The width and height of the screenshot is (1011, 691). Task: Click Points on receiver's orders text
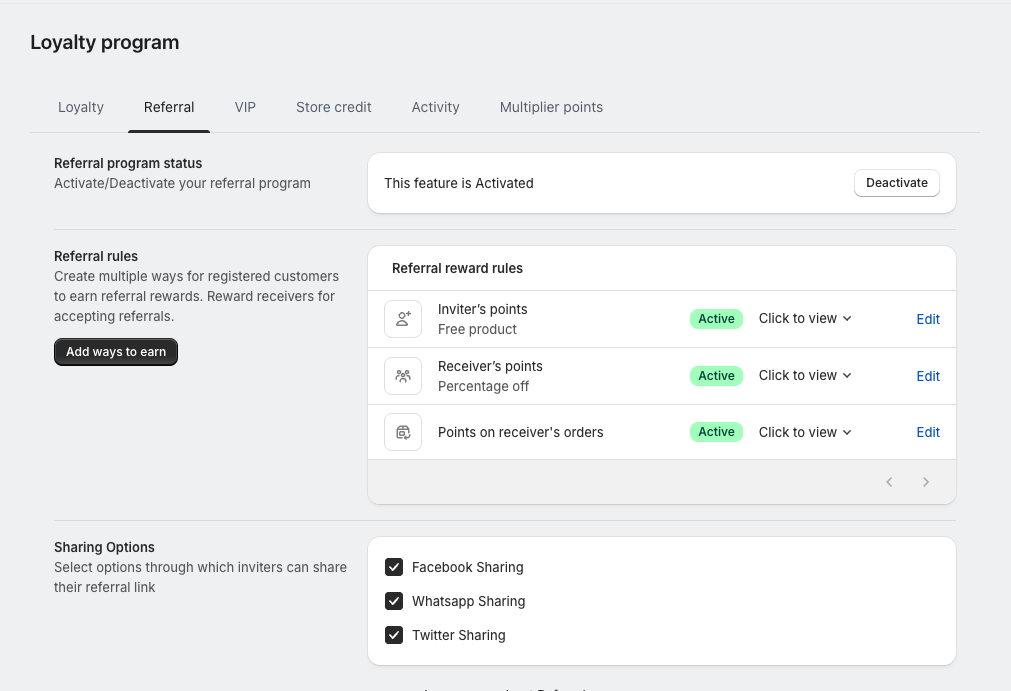click(x=520, y=432)
